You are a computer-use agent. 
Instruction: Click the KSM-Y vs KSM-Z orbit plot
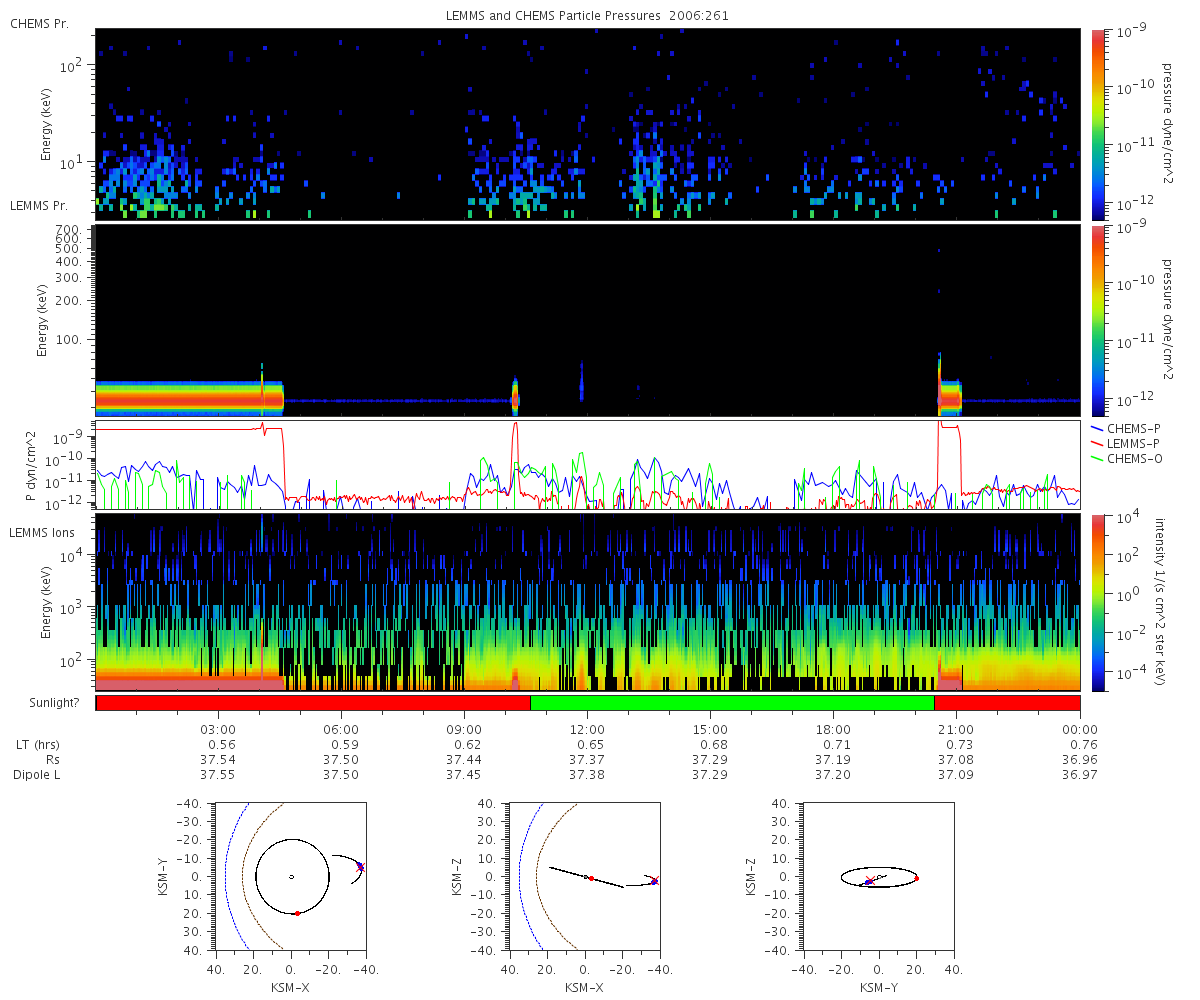click(879, 876)
